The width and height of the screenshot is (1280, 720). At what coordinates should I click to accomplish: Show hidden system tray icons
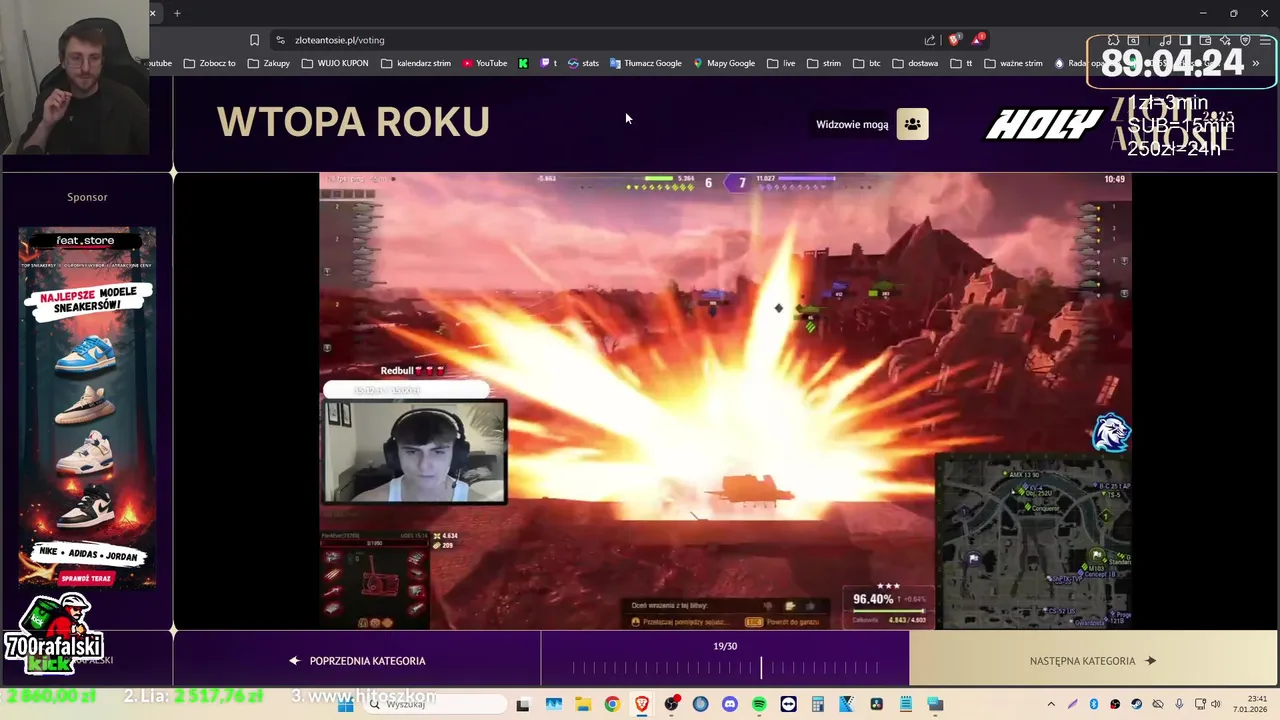click(1051, 704)
